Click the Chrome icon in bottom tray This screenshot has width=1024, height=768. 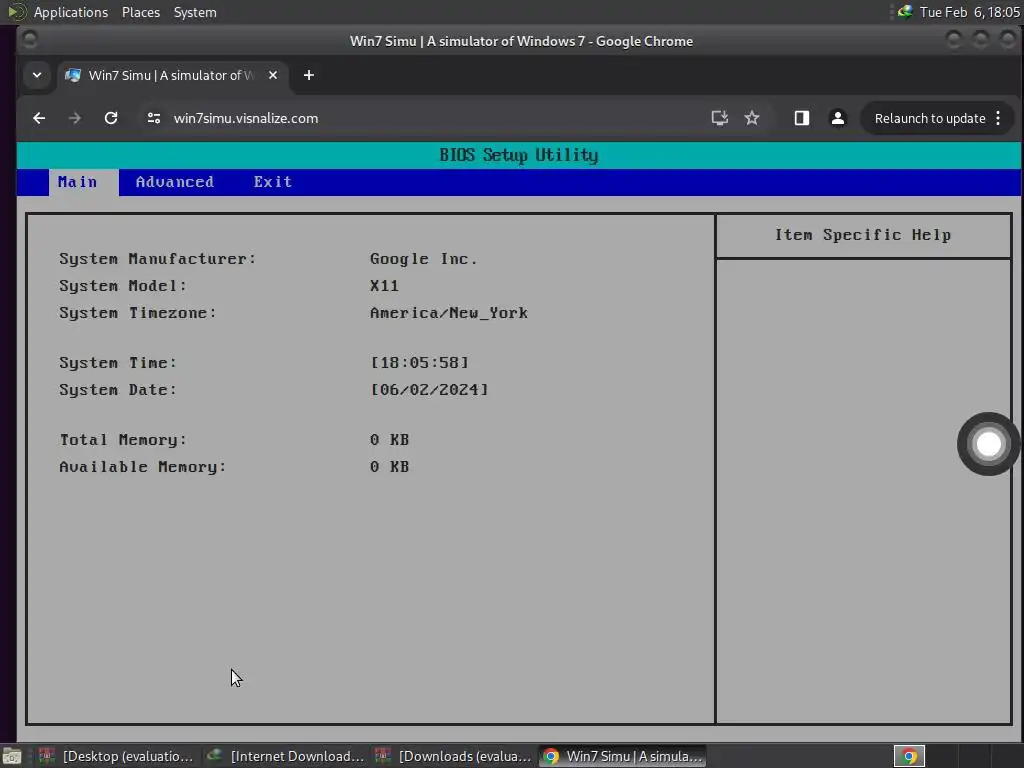pos(909,756)
